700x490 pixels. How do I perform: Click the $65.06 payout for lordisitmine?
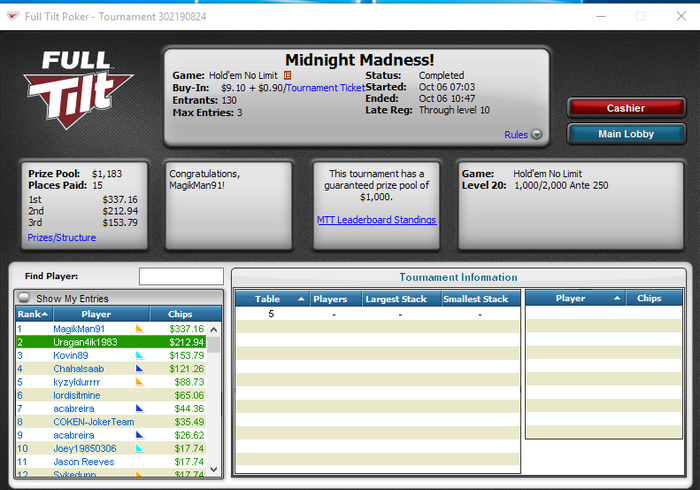coord(189,395)
